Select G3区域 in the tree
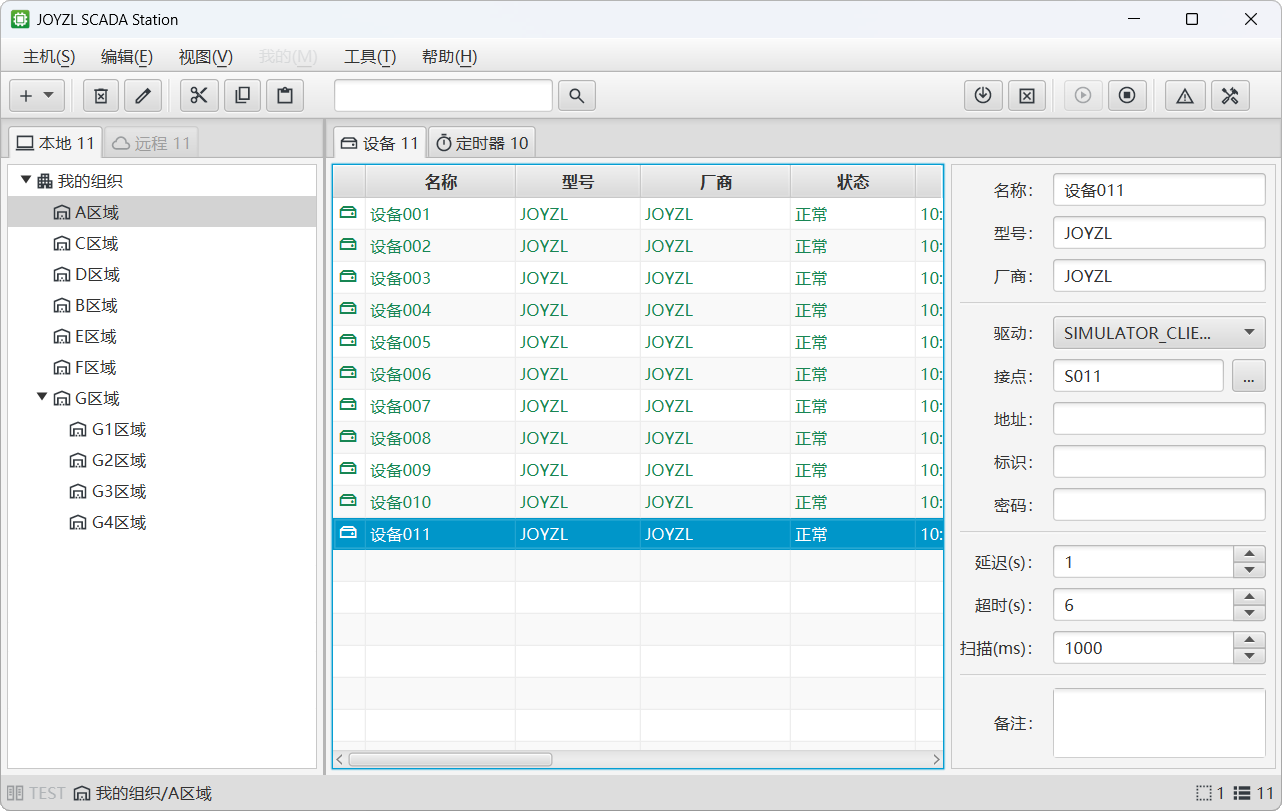Viewport: 1282px width, 811px height. pos(162,491)
